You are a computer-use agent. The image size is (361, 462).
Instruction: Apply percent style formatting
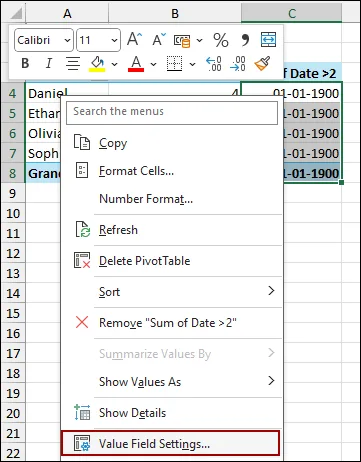click(x=221, y=40)
